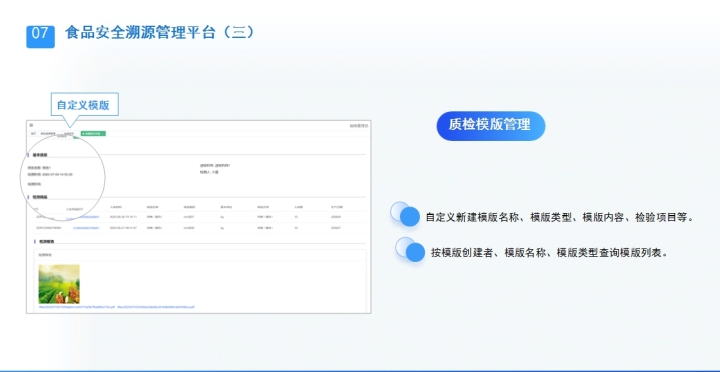Click the title 食品安全溯源管理平台（三）
This screenshot has width=720, height=372.
pyautogui.click(x=159, y=33)
